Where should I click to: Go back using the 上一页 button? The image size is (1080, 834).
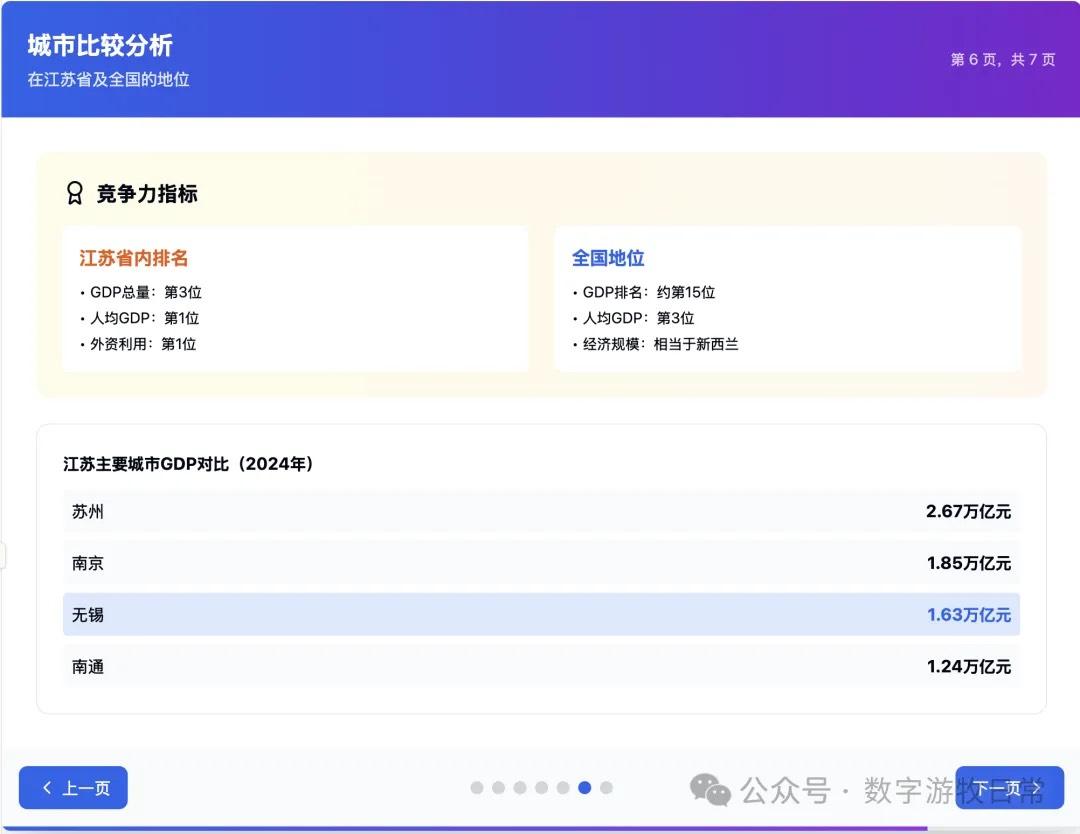72,788
